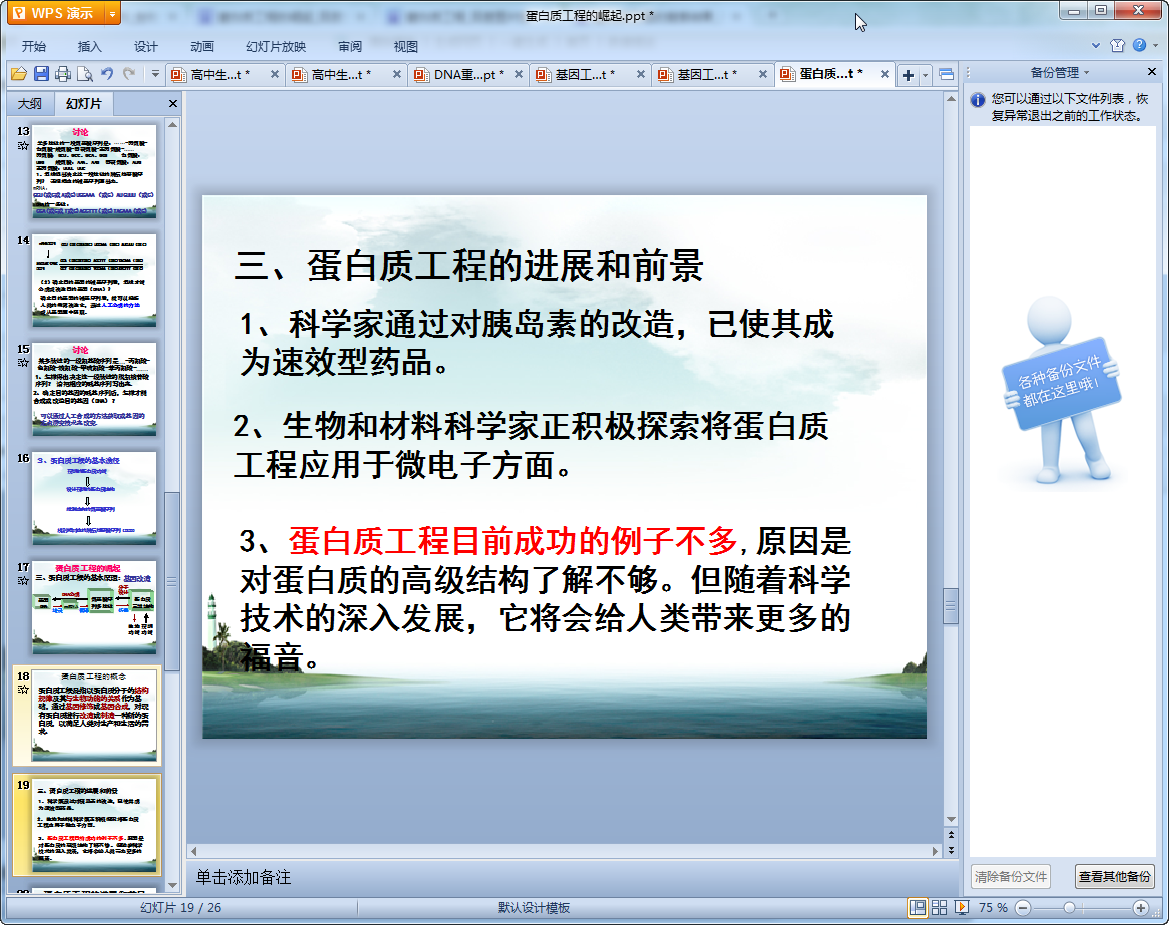Close the 备份管理 backup panel
Image resolution: width=1169 pixels, height=925 pixels.
point(1152,72)
